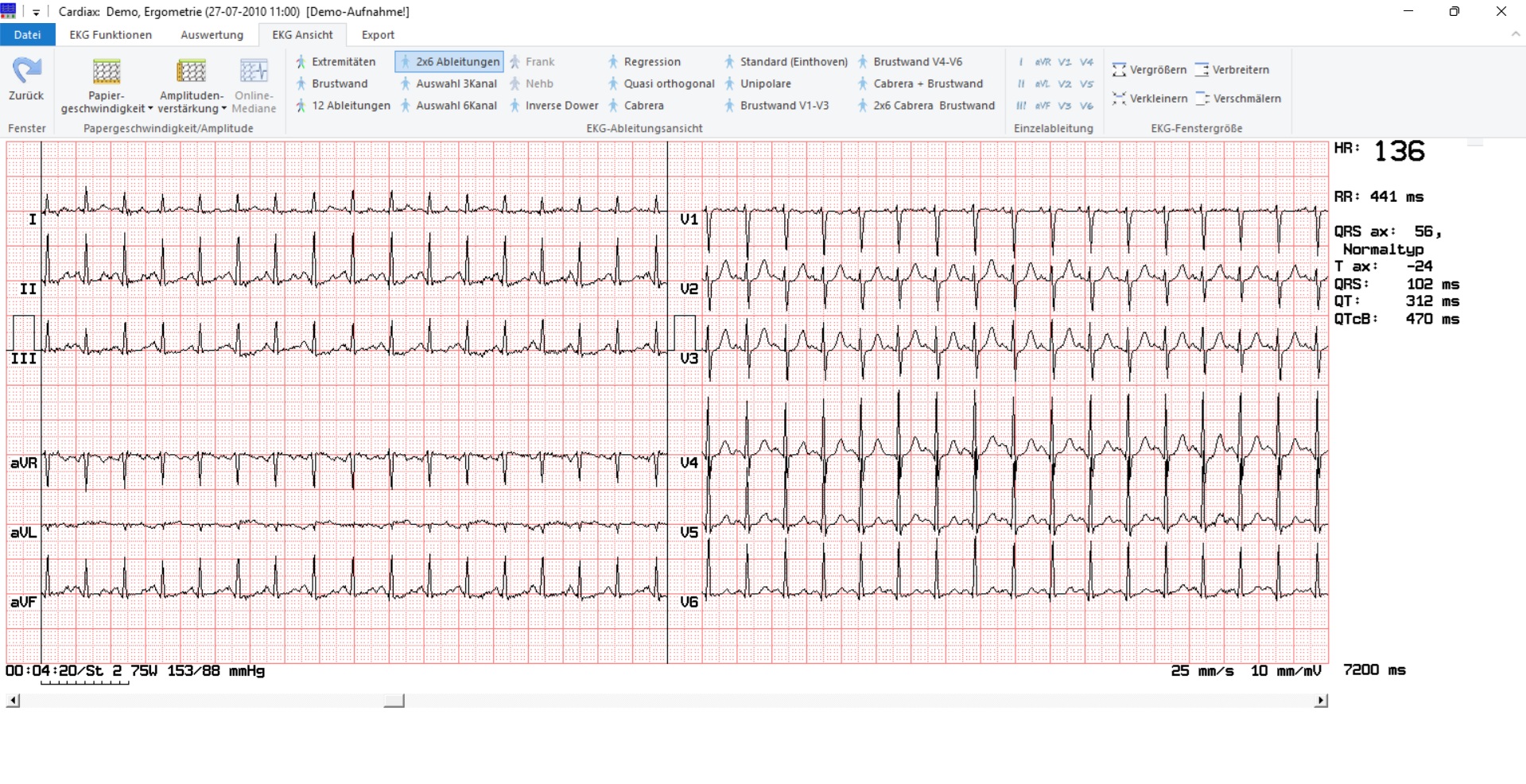The image size is (1526, 784).
Task: Open the Export ribbon tab
Action: [x=378, y=35]
